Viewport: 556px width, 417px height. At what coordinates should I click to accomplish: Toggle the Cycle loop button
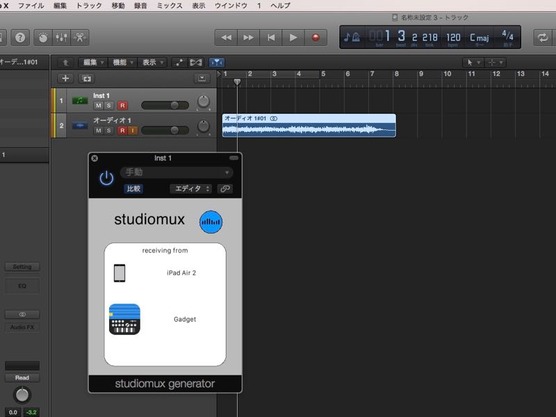pos(543,38)
